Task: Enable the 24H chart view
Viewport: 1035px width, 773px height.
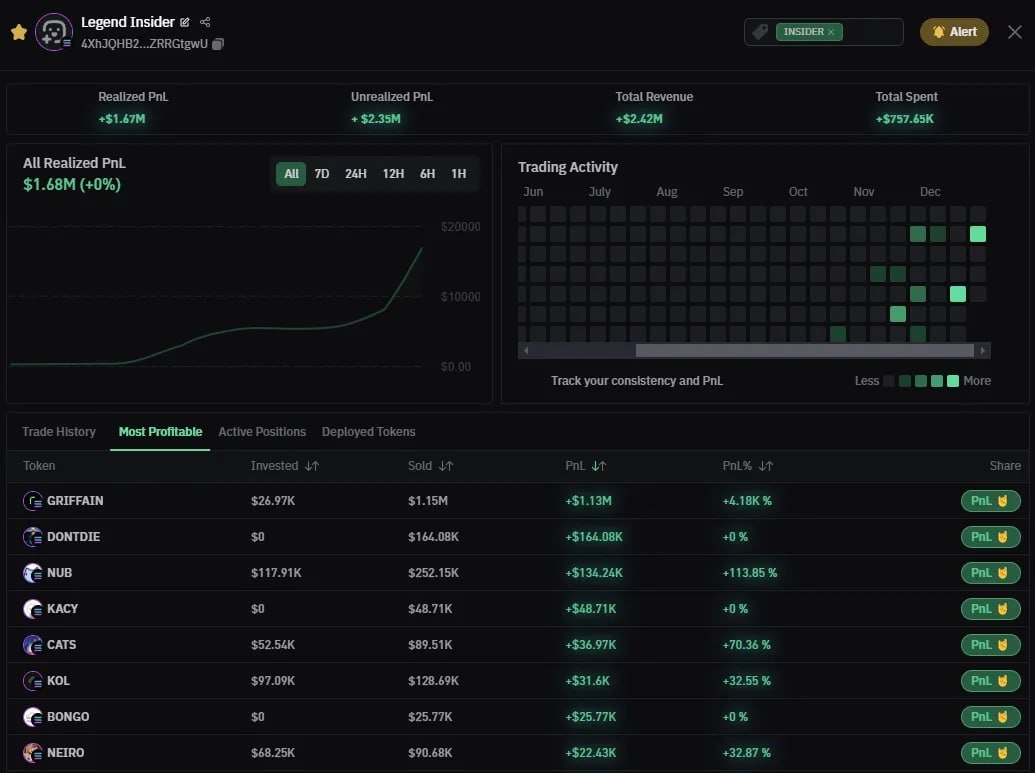Action: coord(356,173)
